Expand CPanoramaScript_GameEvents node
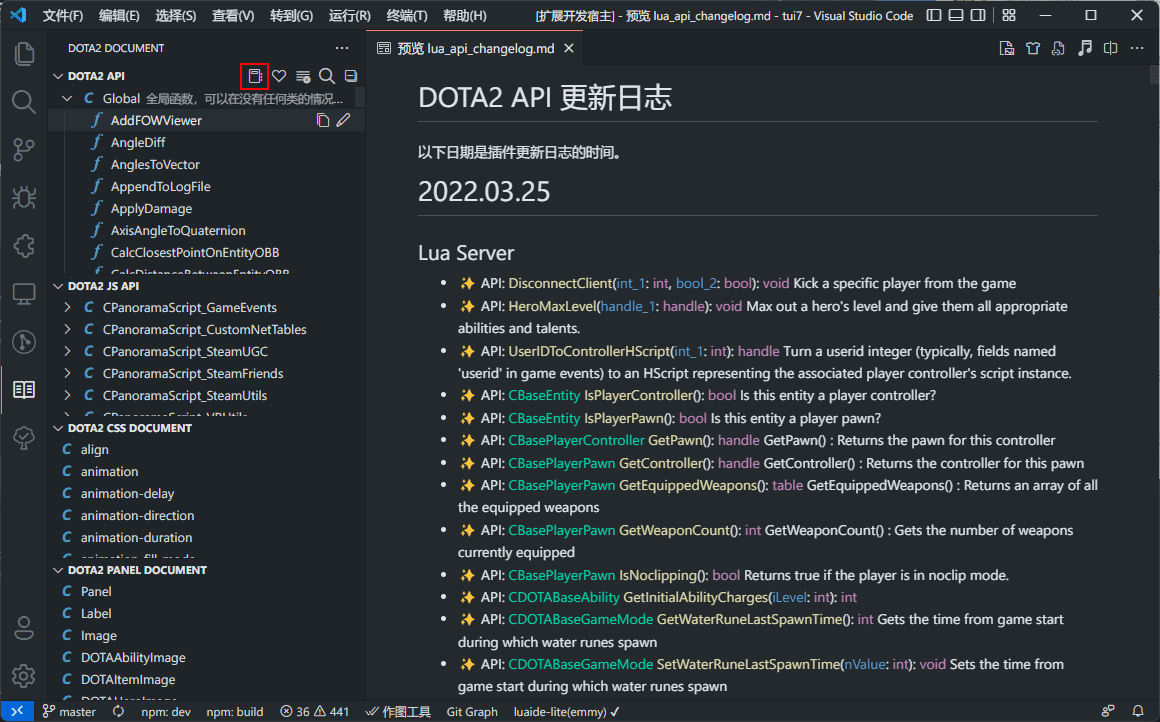 coord(67,308)
